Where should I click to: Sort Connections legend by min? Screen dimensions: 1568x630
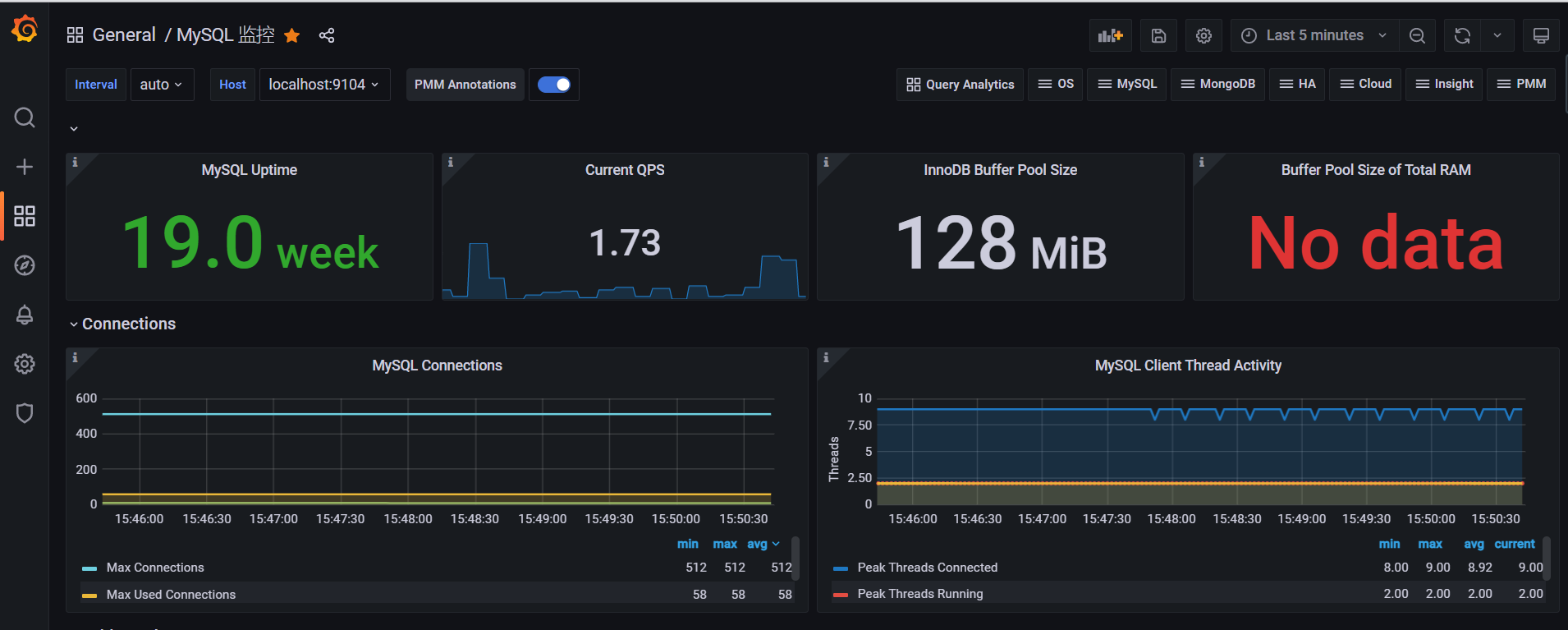tap(688, 544)
